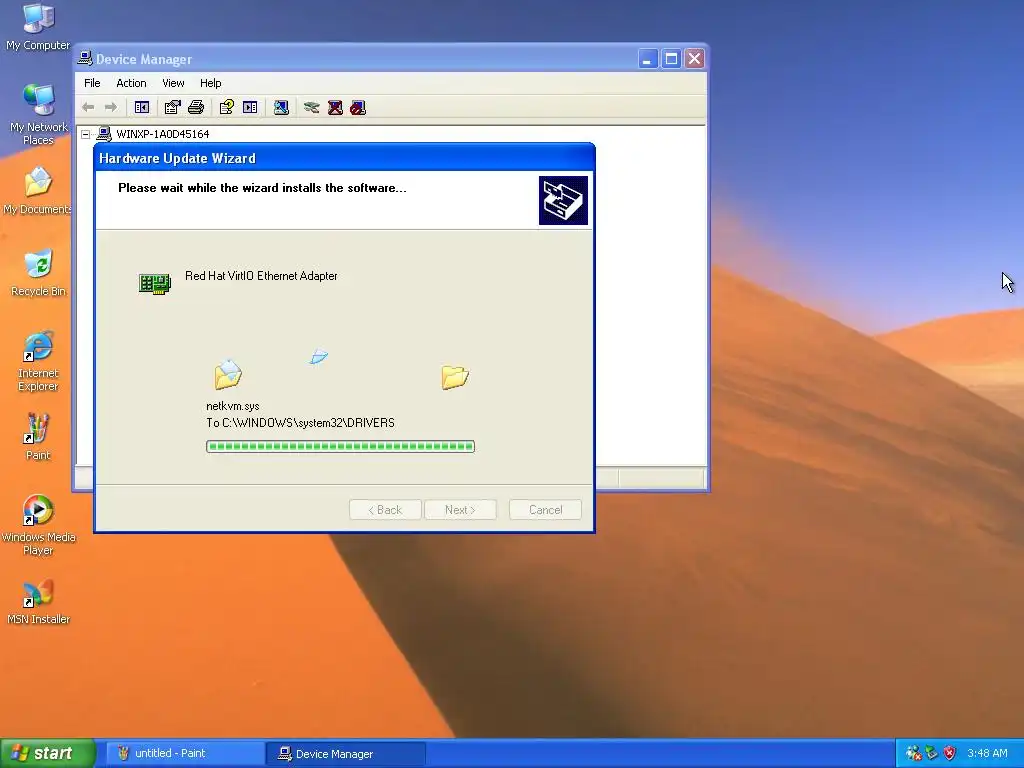Click the Back button in the wizard

385,509
